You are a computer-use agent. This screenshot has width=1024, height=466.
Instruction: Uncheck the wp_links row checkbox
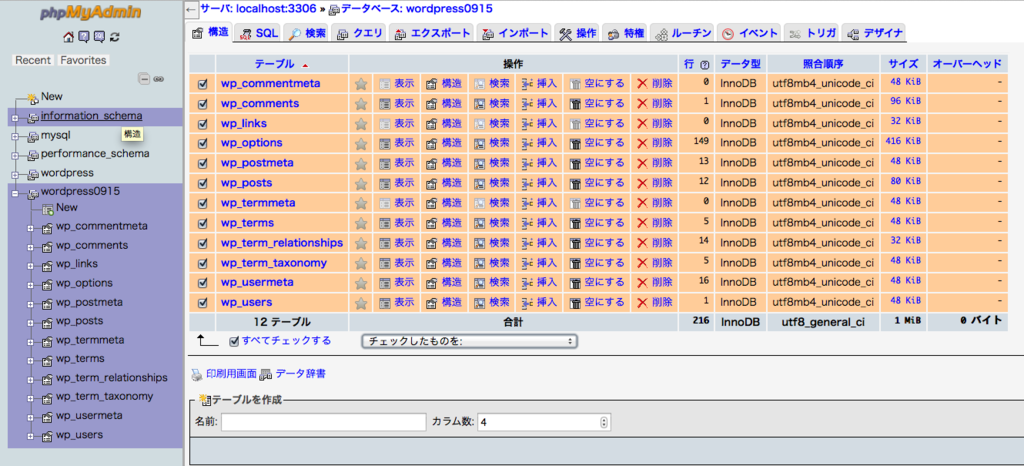(x=202, y=123)
